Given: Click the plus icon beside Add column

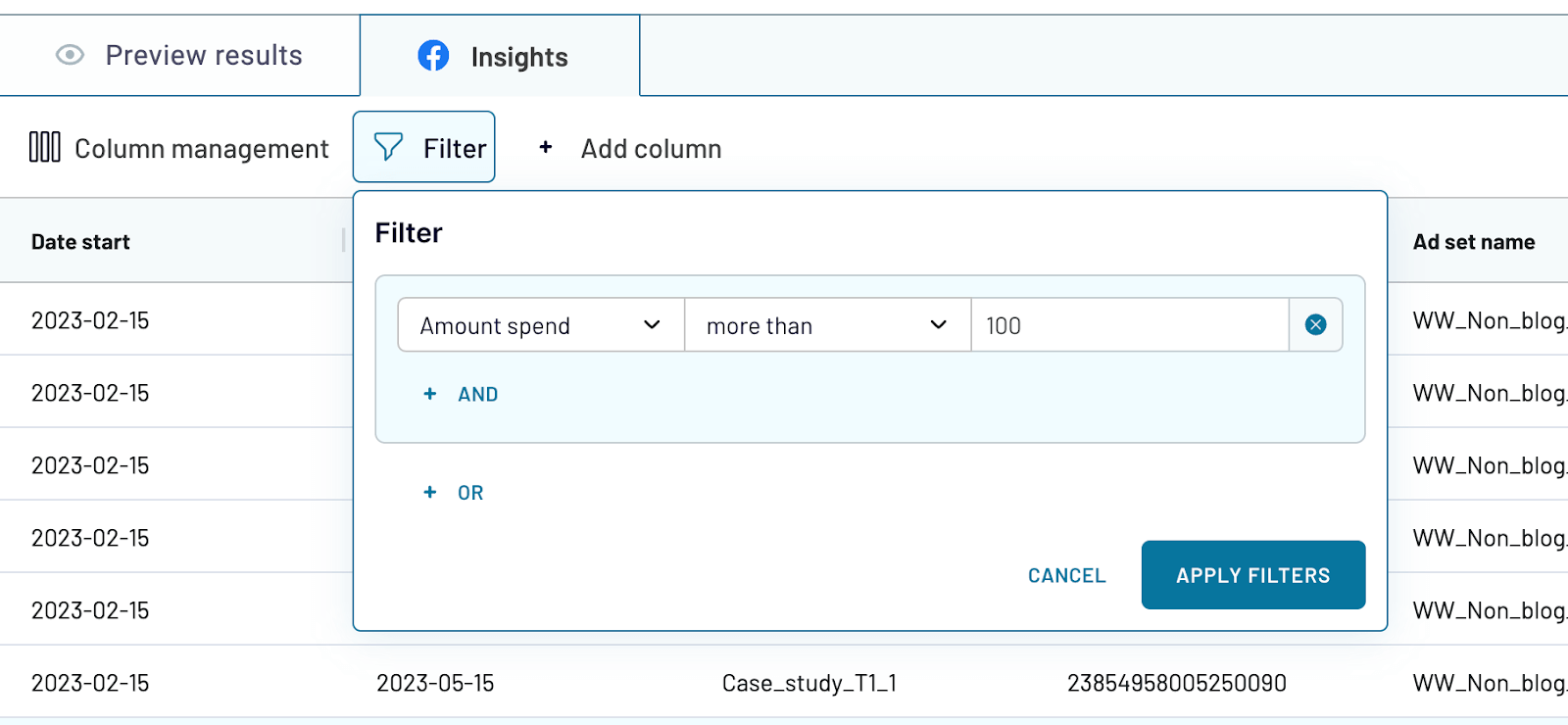Looking at the screenshot, I should 546,147.
